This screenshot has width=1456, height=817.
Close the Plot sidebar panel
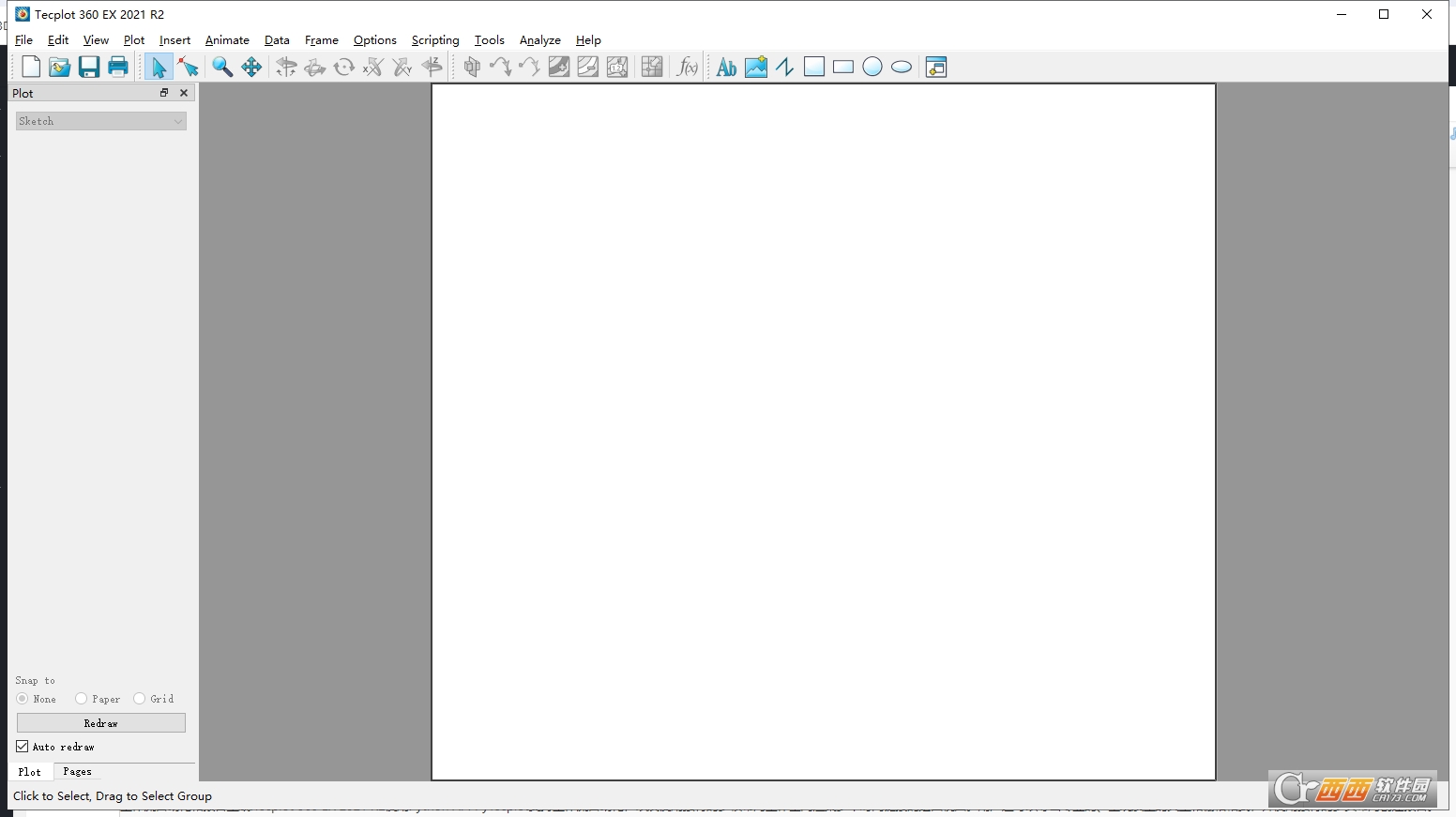(x=184, y=93)
